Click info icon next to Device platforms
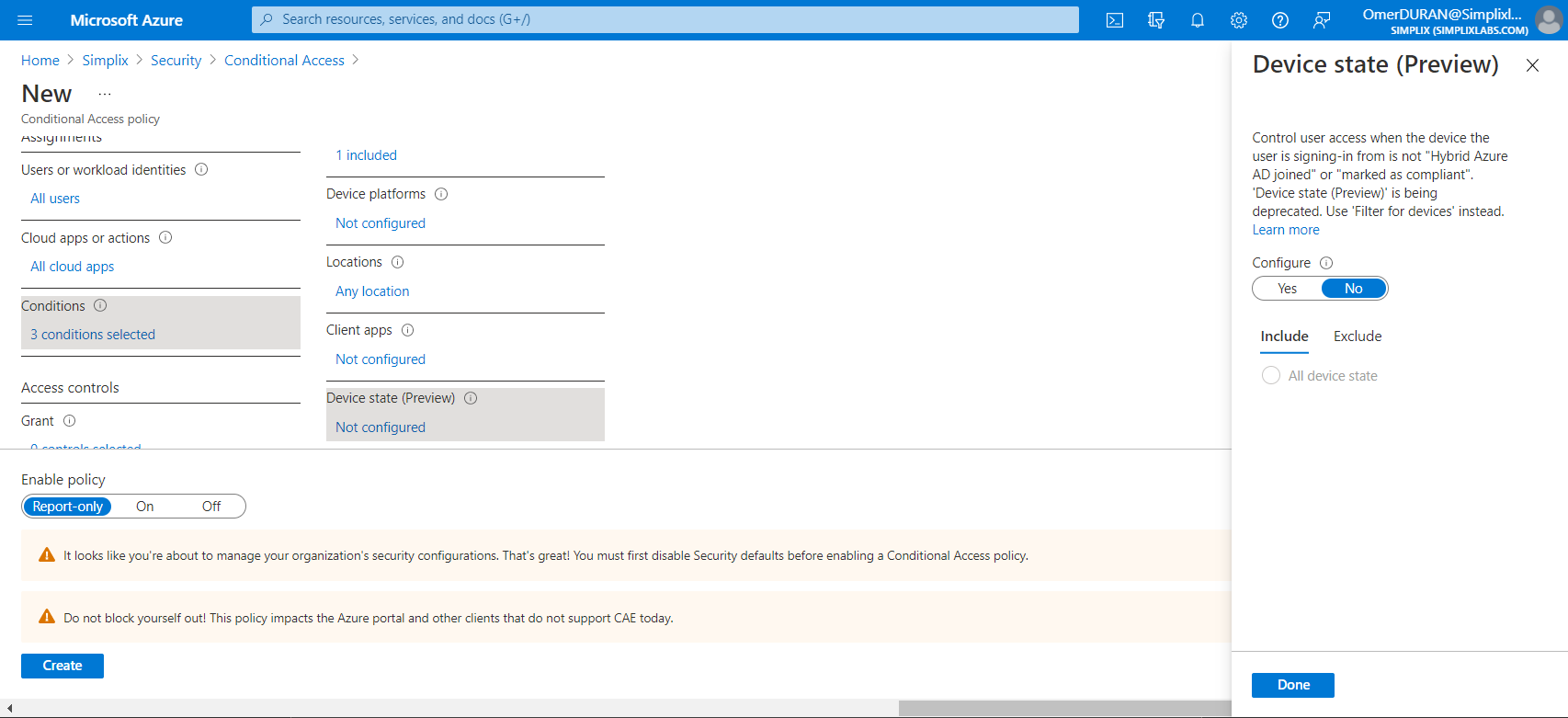 tap(441, 194)
